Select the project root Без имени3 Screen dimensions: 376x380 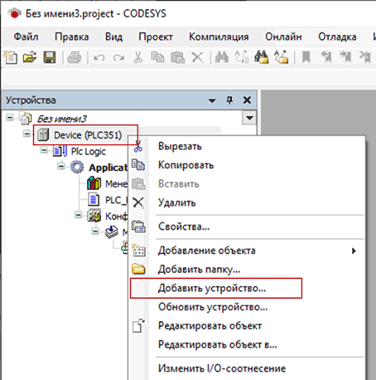coord(62,119)
